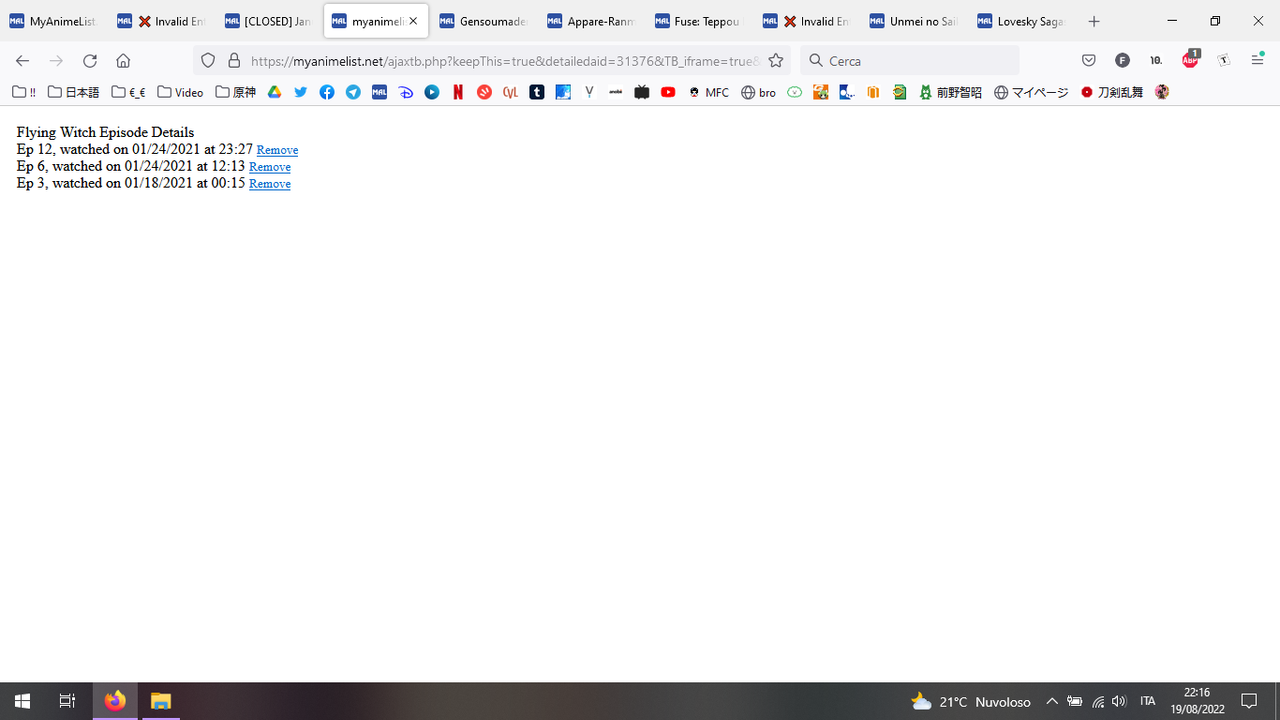The image size is (1280, 720).
Task: Open the Google Drive bookmark
Action: point(274,92)
